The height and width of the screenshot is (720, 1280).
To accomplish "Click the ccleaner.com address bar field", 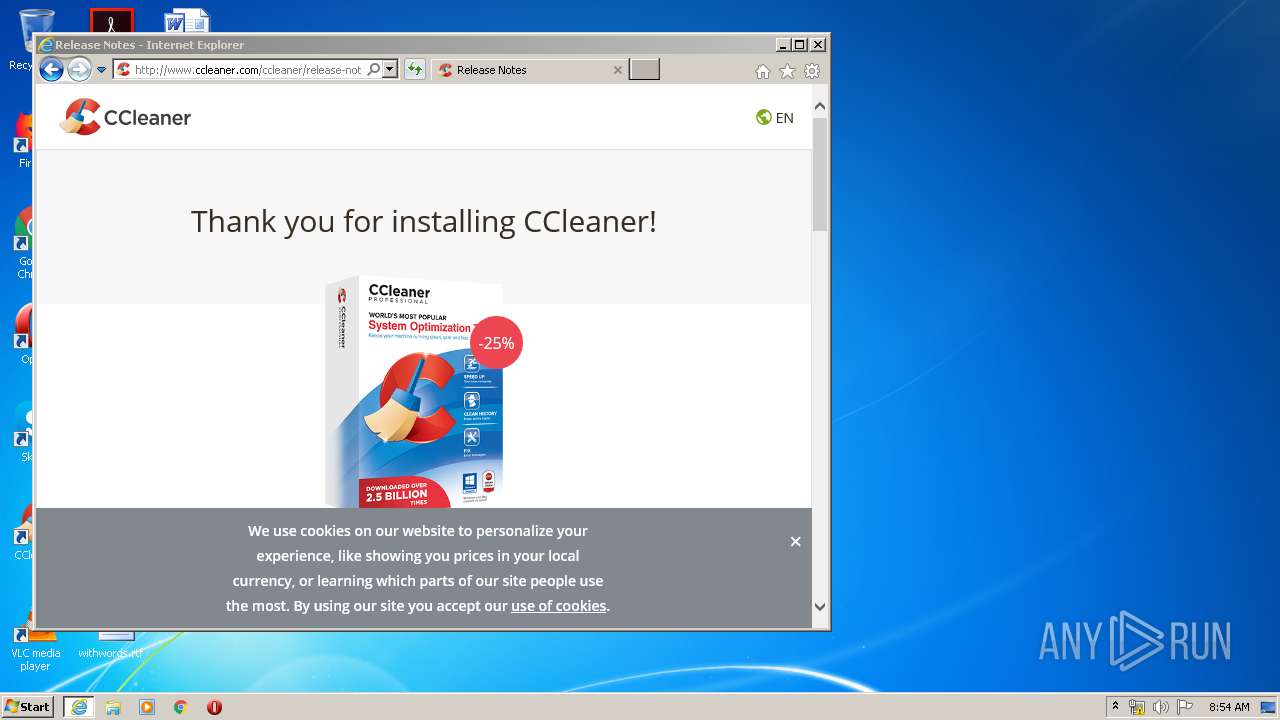I will coord(247,70).
